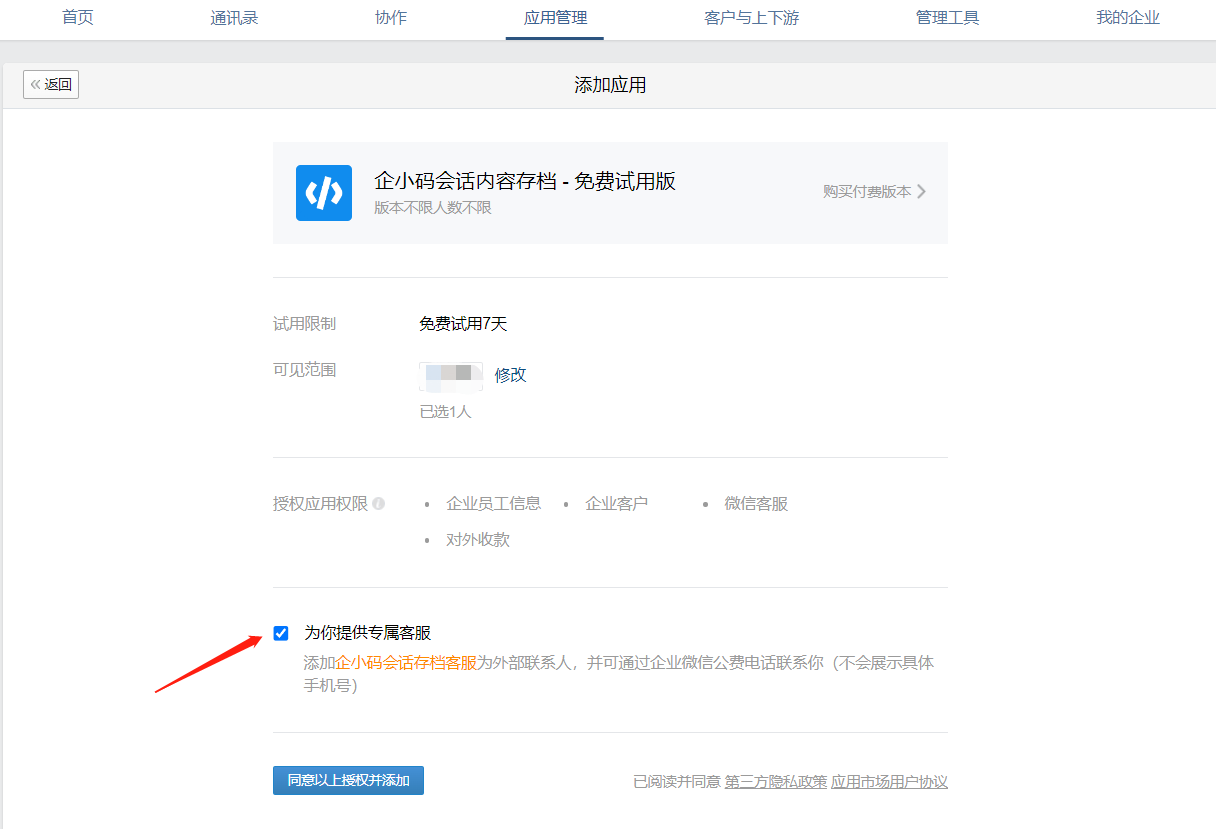Open the 首页 tab
Viewport: 1216px width, 829px height.
[x=78, y=18]
